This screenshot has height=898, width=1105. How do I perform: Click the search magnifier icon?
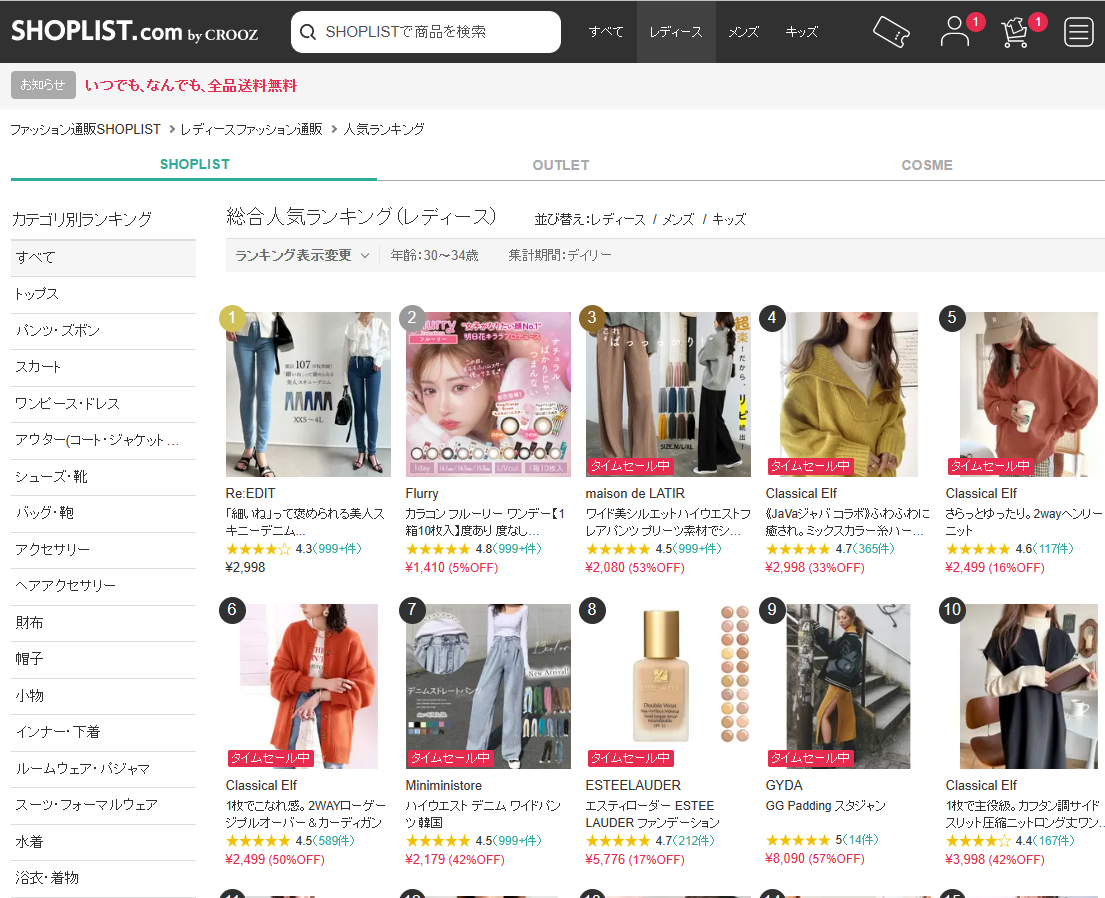coord(308,32)
